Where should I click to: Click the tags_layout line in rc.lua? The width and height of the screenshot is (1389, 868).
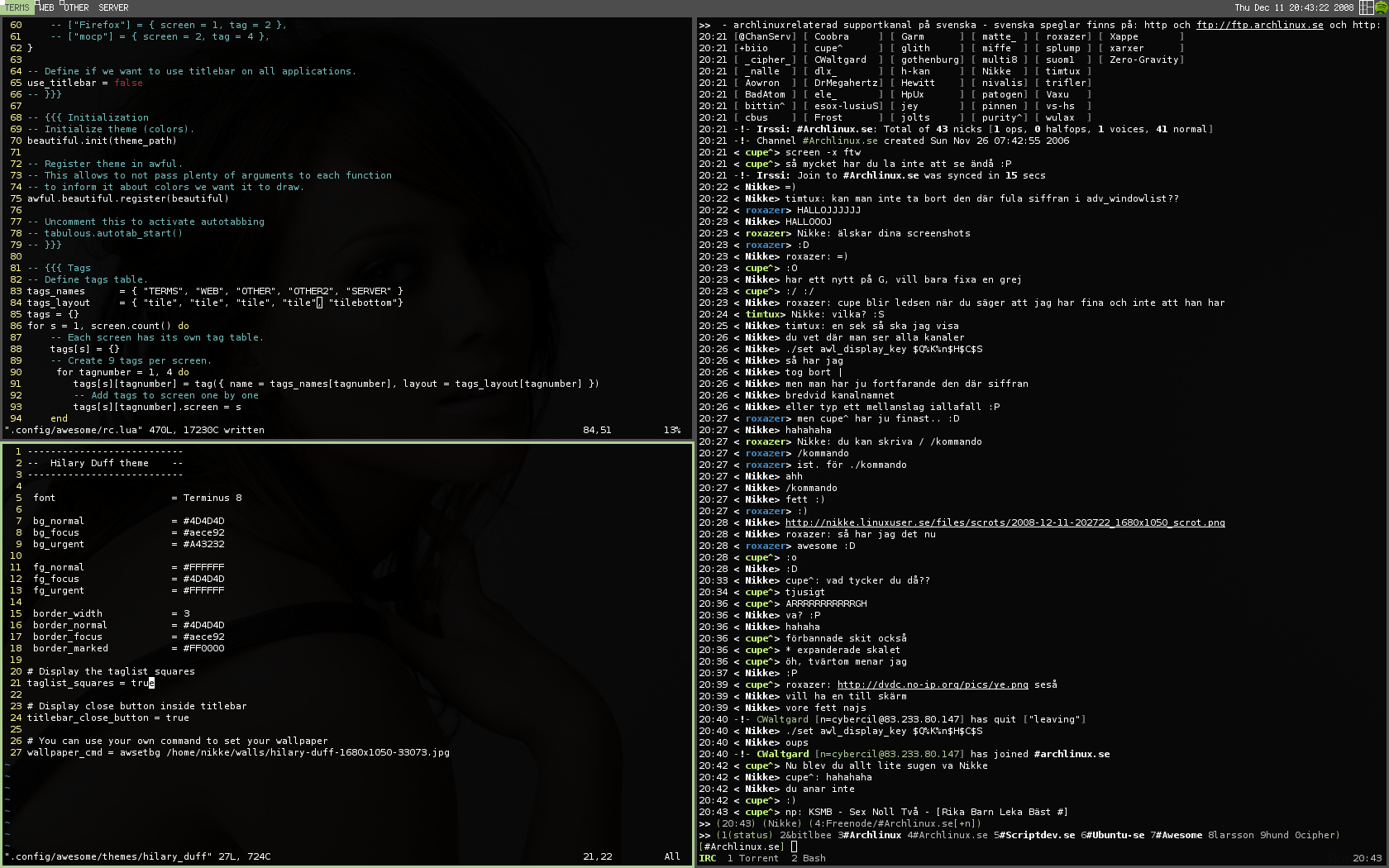215,303
